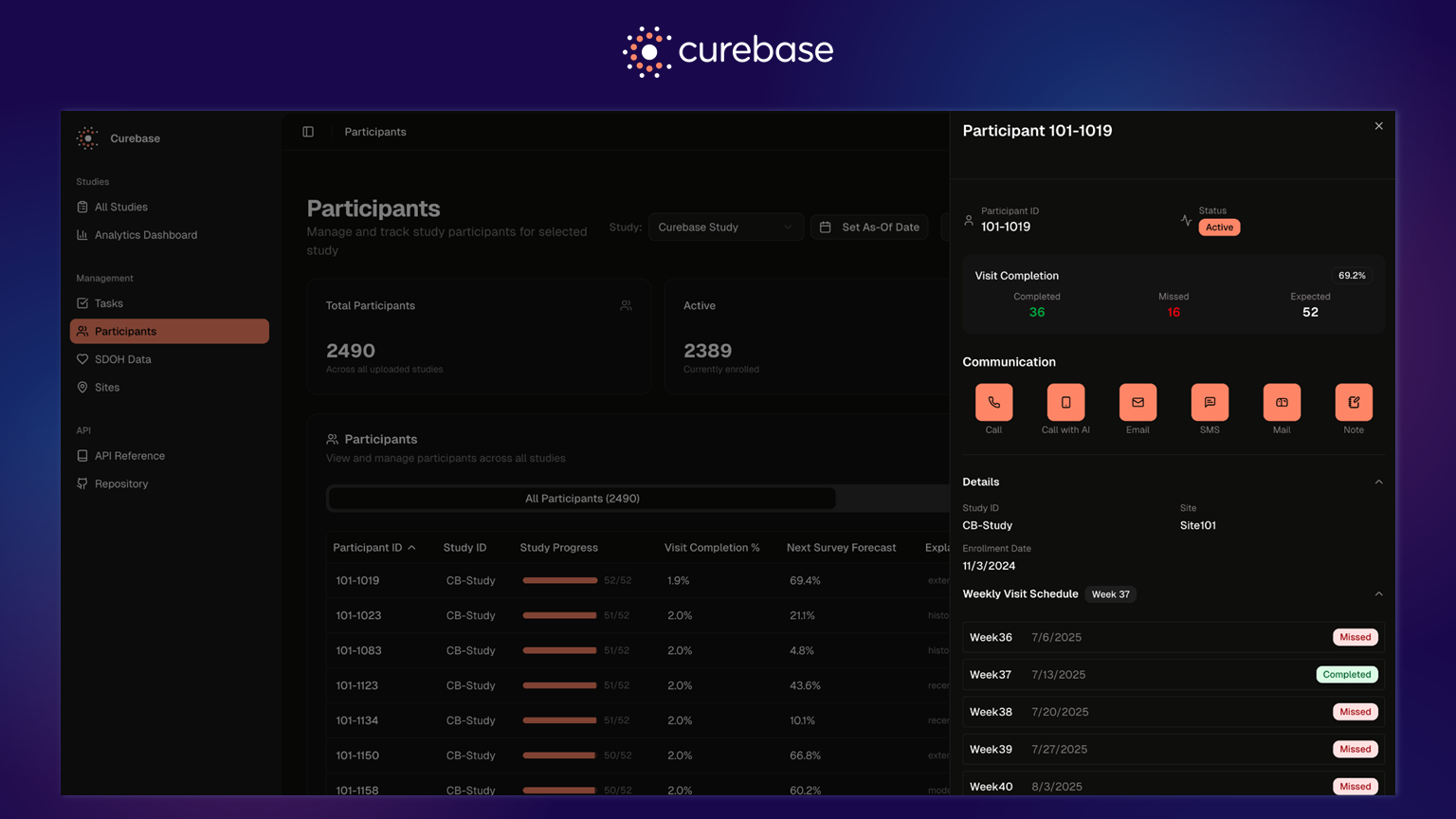
Task: Select the All Participants (2490) tab
Action: (x=582, y=499)
